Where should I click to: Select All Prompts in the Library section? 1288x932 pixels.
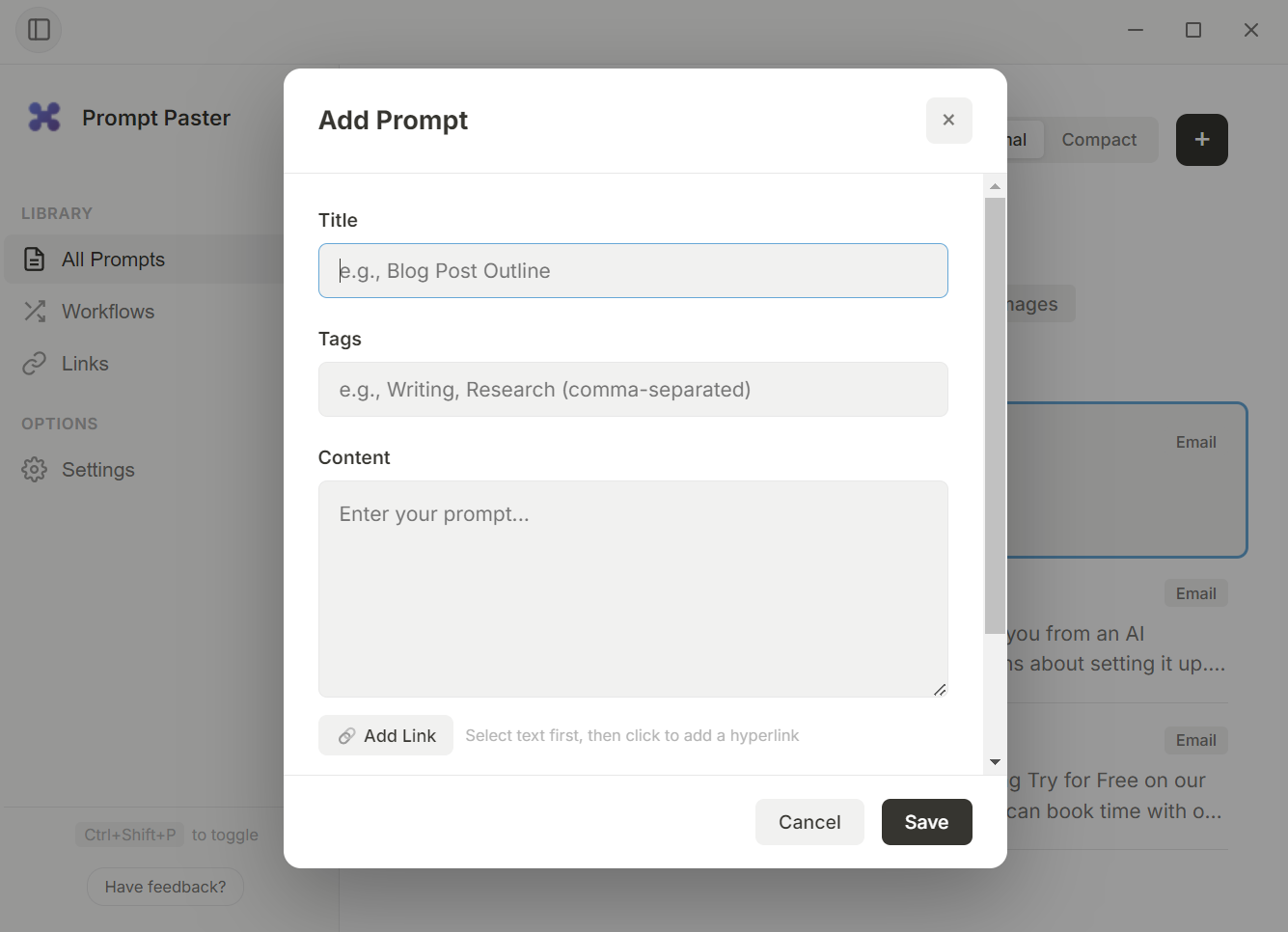coord(113,259)
